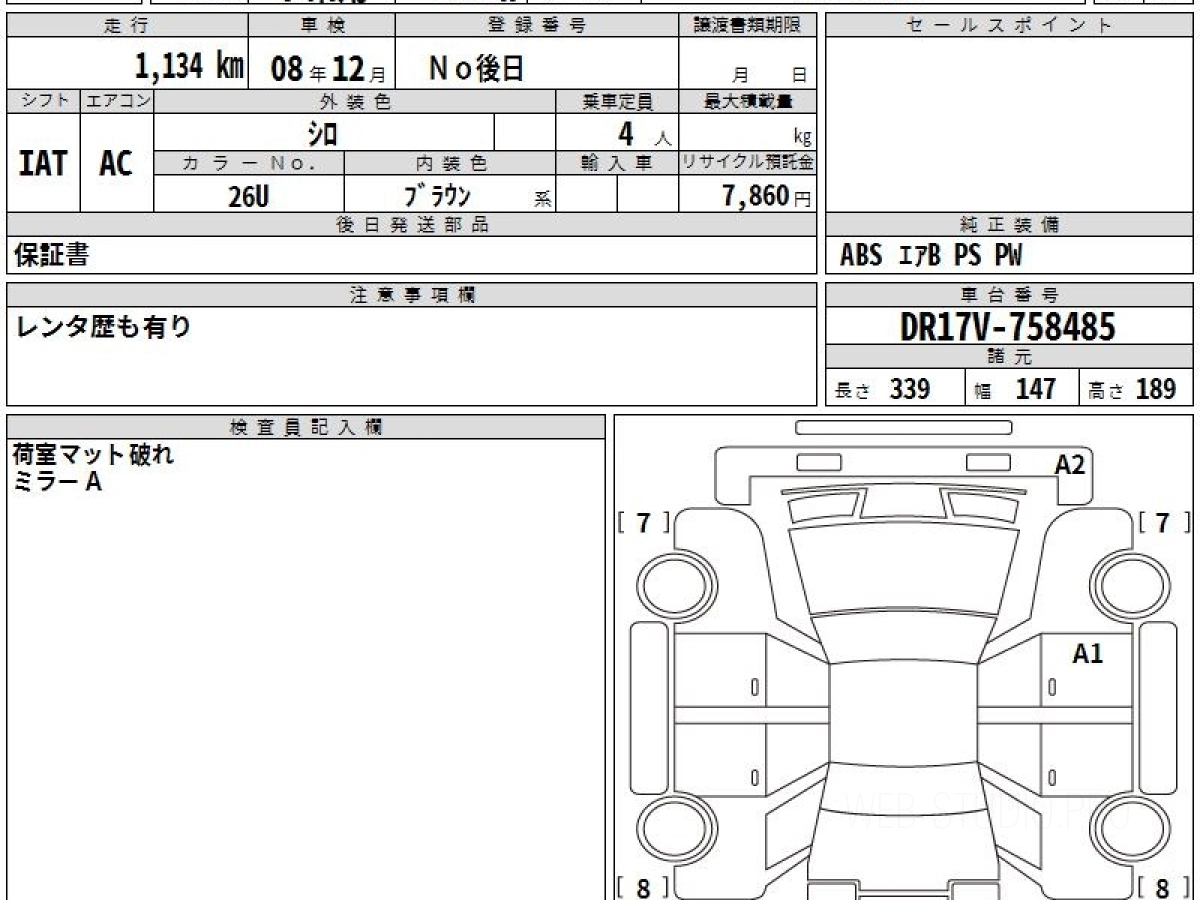This screenshot has height=900, width=1200.
Task: Click the windshield in the car diagram
Action: (904, 570)
